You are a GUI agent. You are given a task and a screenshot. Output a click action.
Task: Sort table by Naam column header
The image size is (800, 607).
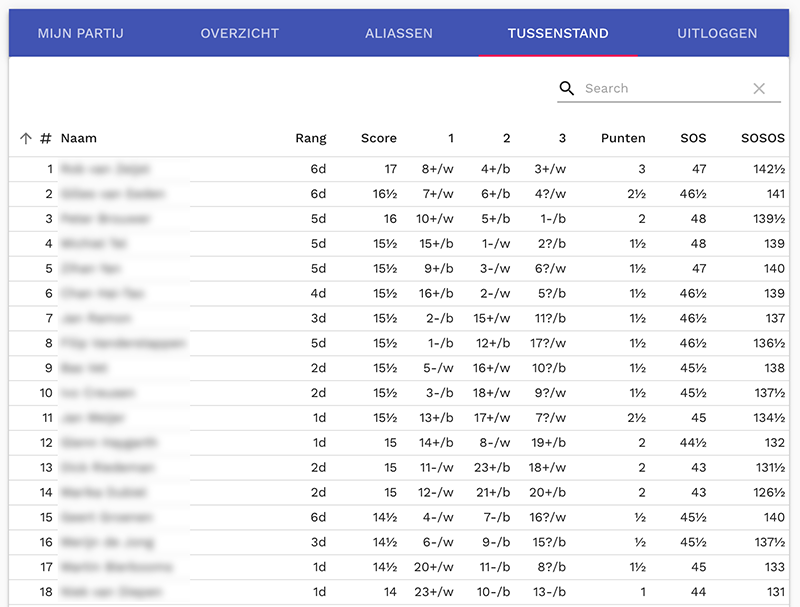coord(79,139)
